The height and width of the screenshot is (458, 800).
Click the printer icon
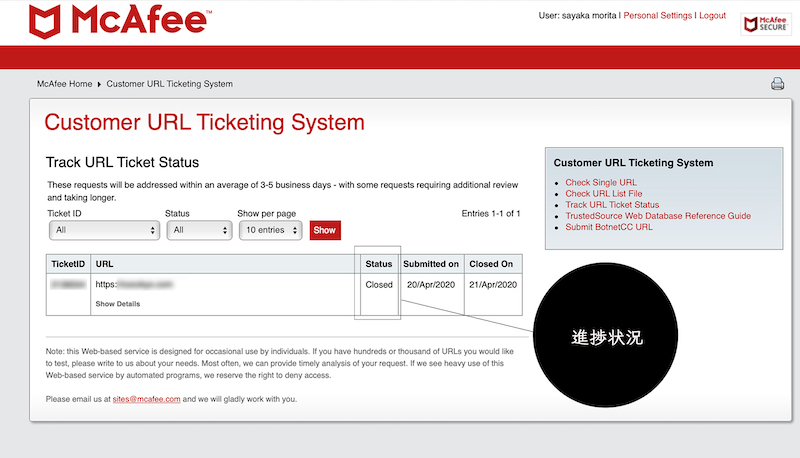tap(777, 84)
